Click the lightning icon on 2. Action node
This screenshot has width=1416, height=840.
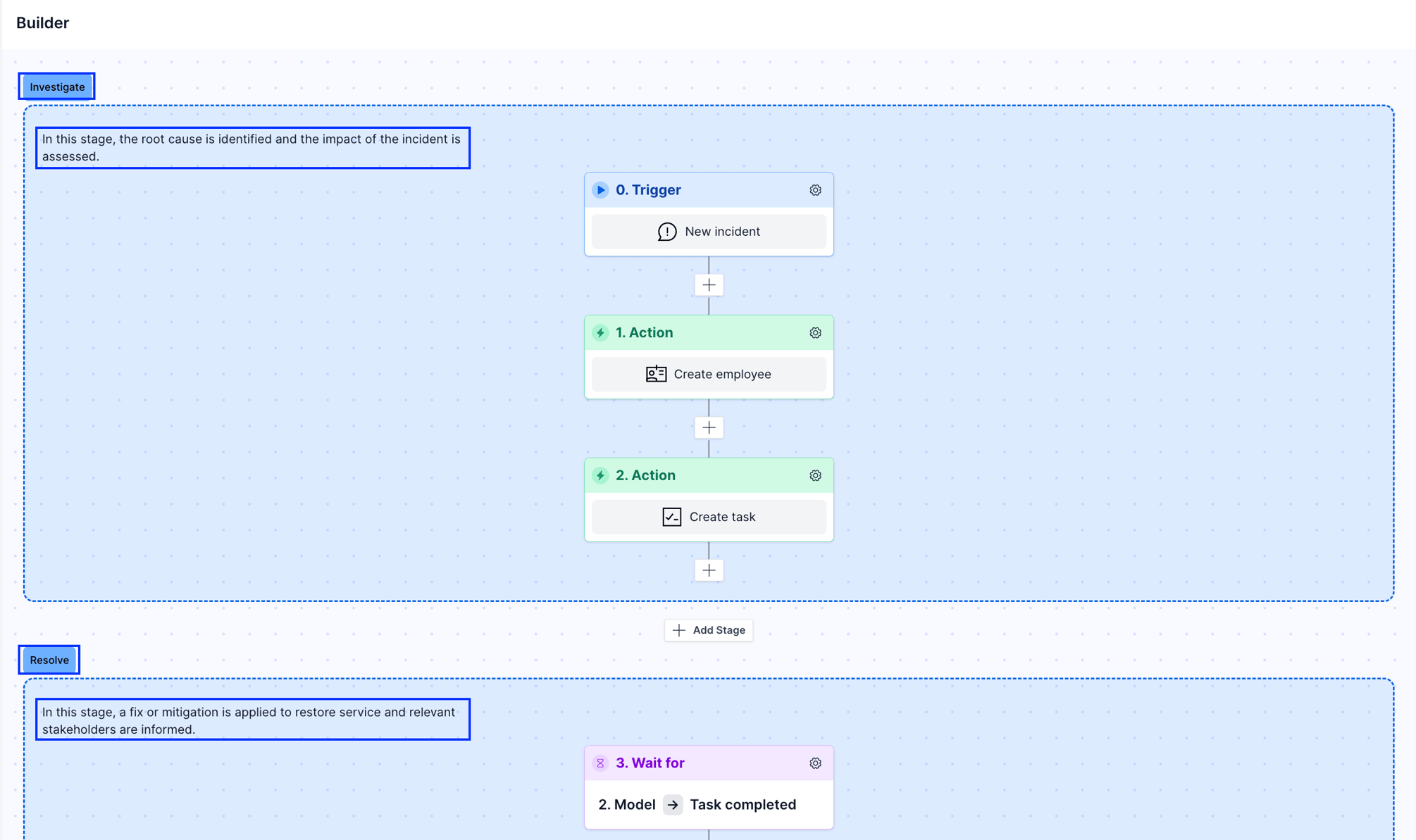coord(600,475)
